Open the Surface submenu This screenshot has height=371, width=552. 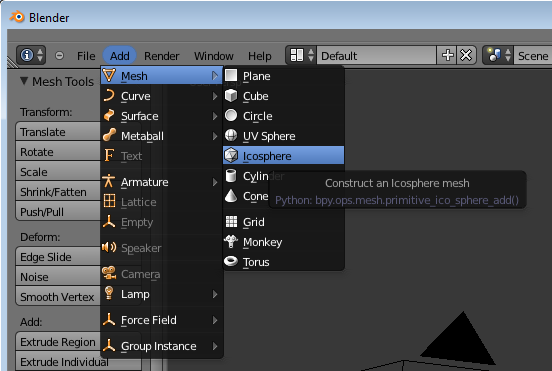[x=162, y=116]
